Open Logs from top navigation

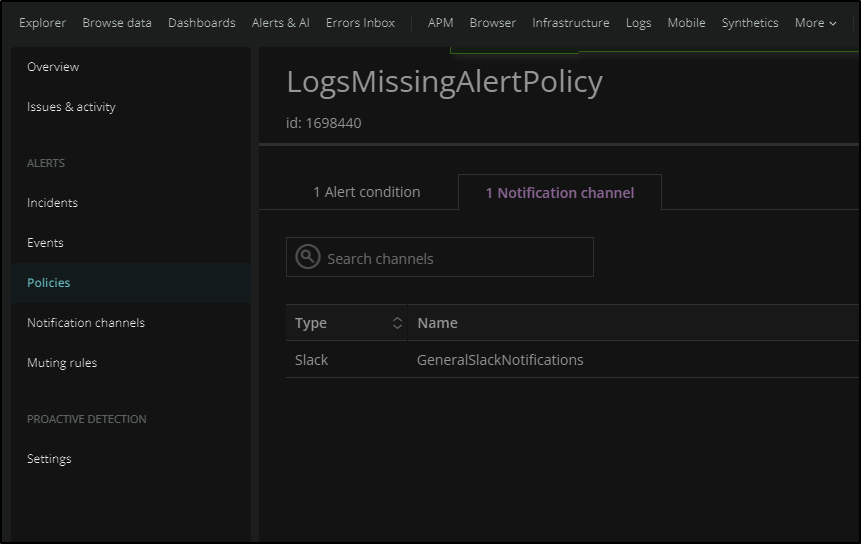(x=639, y=23)
